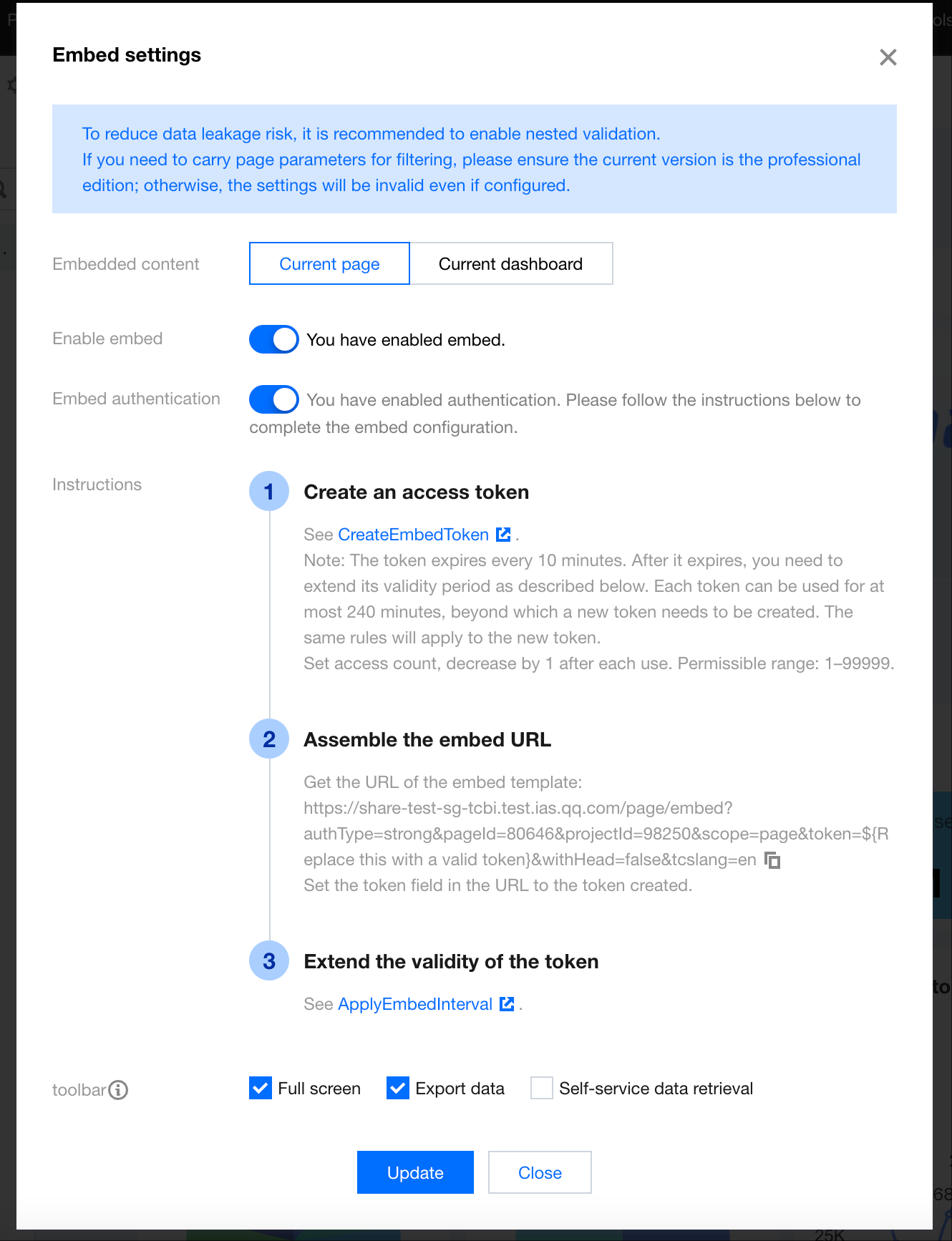Toggle the Embed authentication switch
The height and width of the screenshot is (1241, 952).
click(273, 399)
